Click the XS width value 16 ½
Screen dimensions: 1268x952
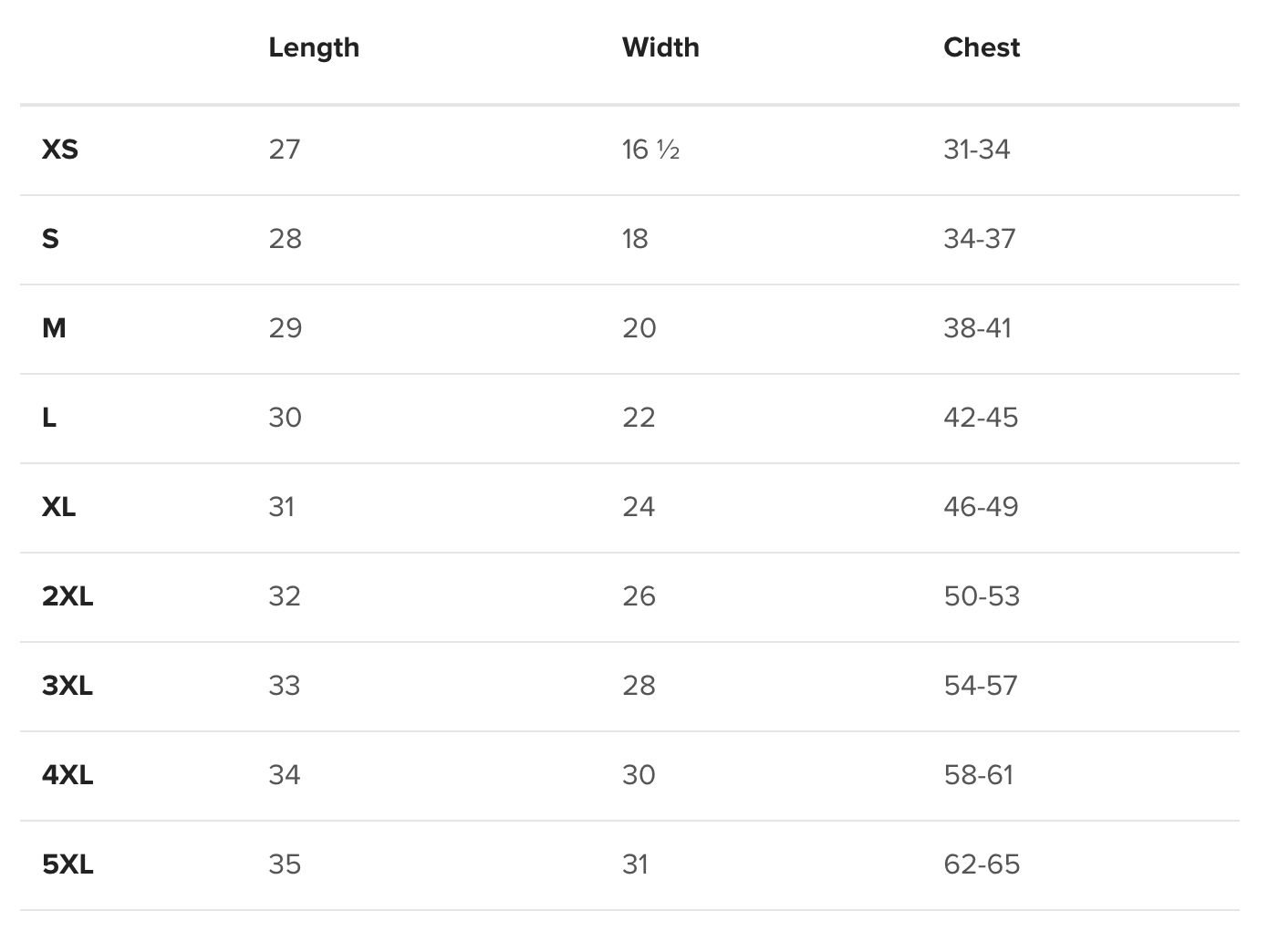(650, 150)
